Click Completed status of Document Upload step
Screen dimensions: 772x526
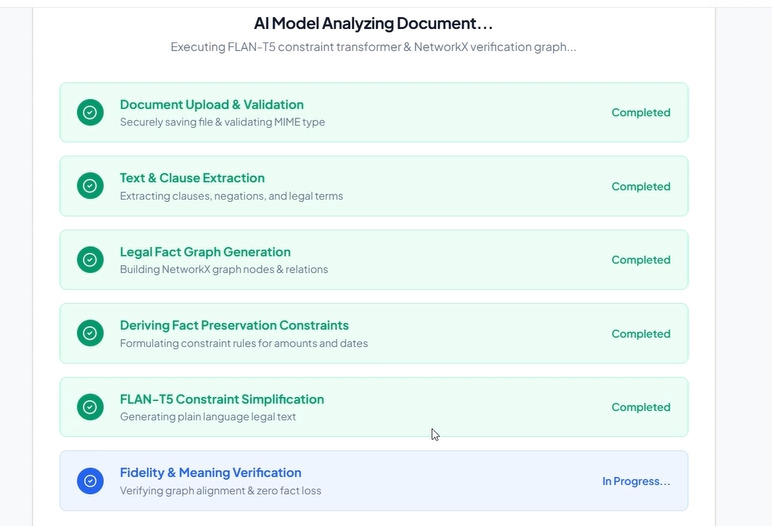pos(641,112)
